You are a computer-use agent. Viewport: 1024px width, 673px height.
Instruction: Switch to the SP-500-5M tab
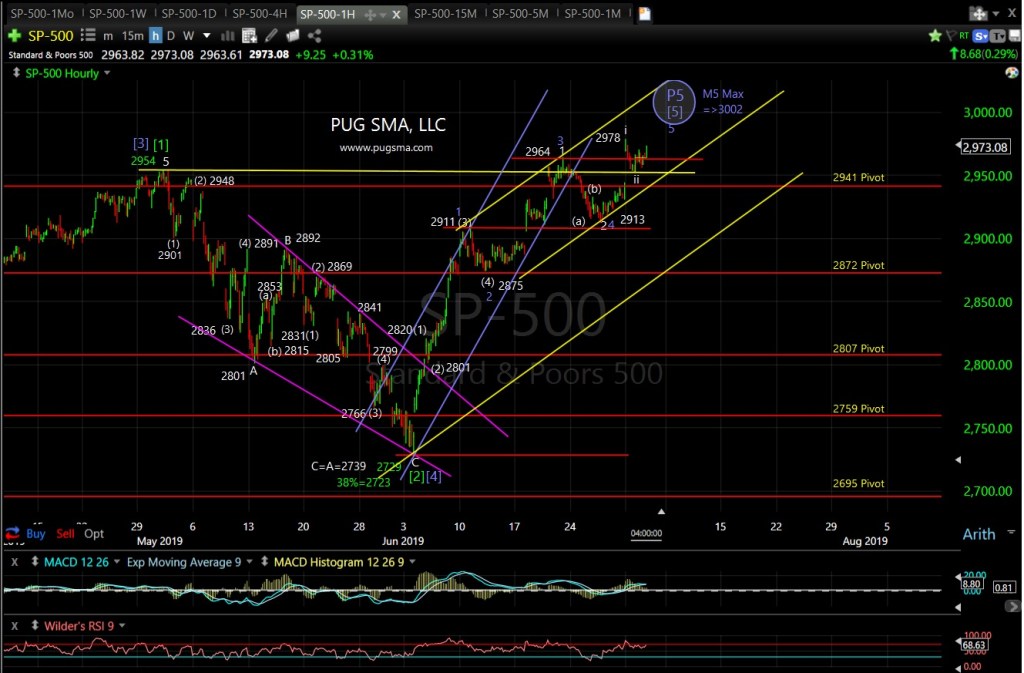[x=520, y=14]
